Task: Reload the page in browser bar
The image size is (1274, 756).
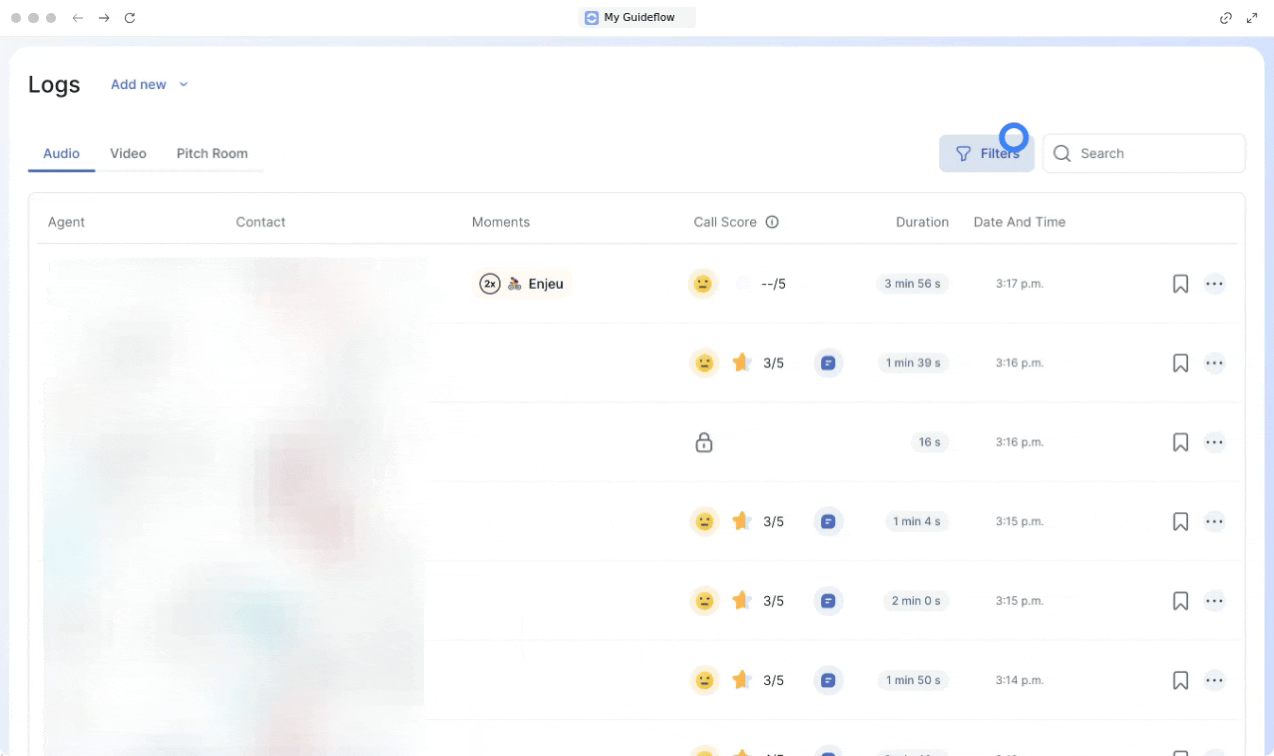Action: [130, 18]
